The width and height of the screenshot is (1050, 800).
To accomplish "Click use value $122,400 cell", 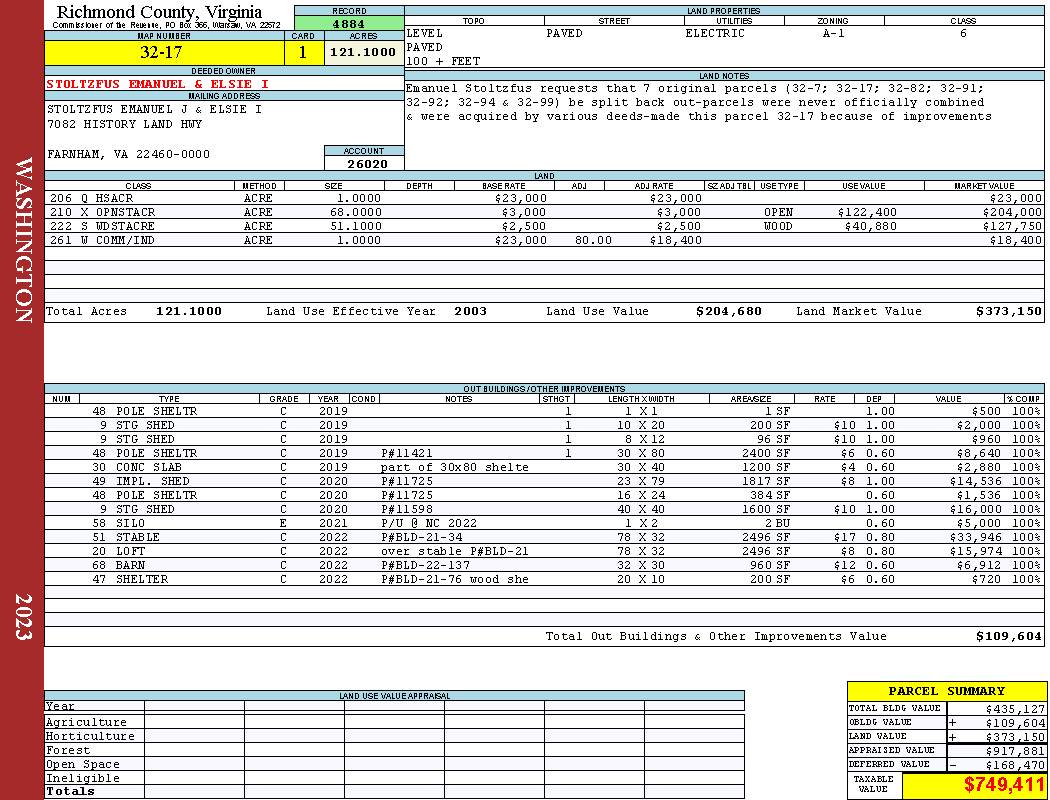I will pos(867,212).
